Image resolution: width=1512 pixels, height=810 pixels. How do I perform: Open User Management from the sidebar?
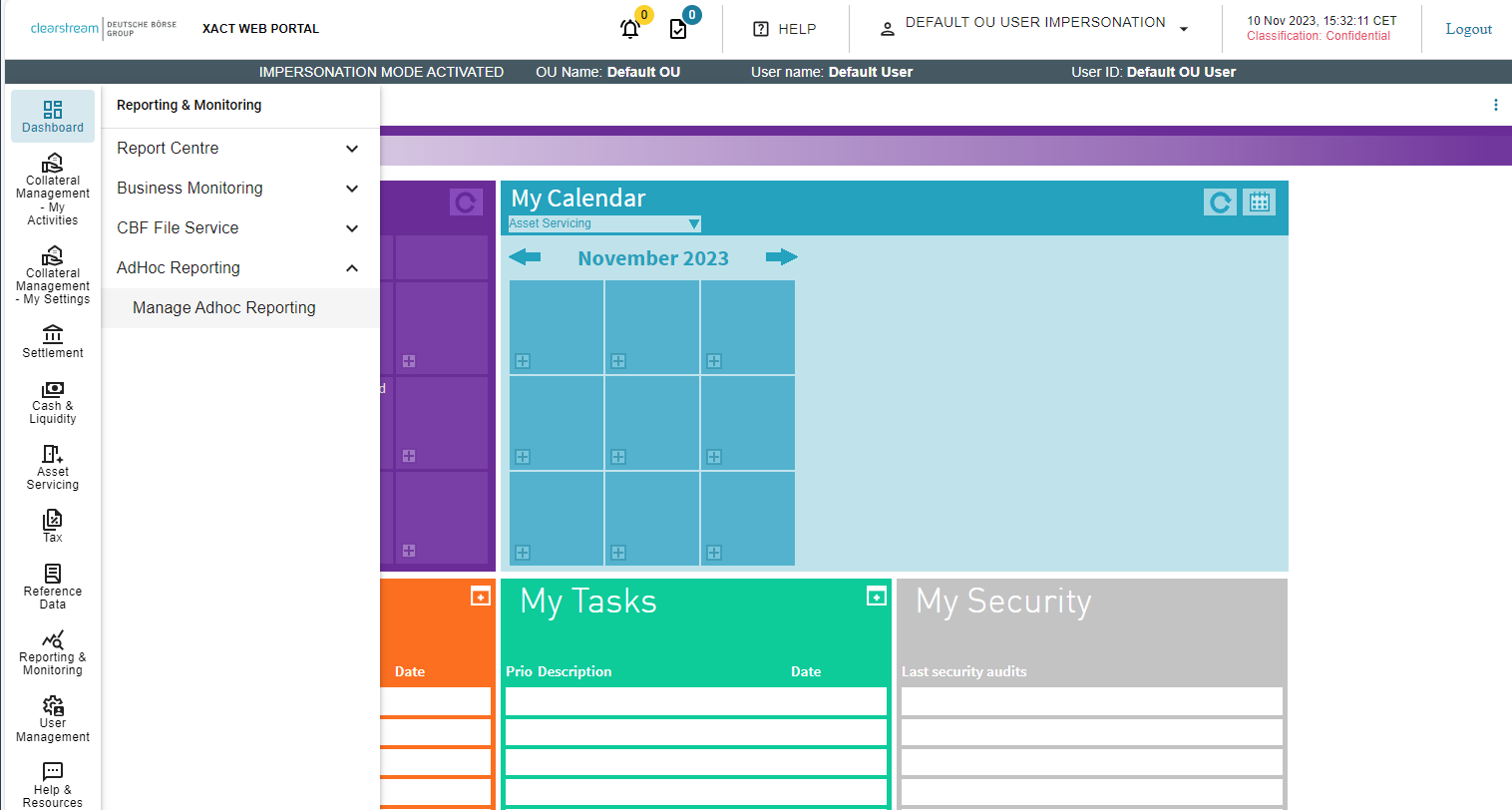click(52, 719)
